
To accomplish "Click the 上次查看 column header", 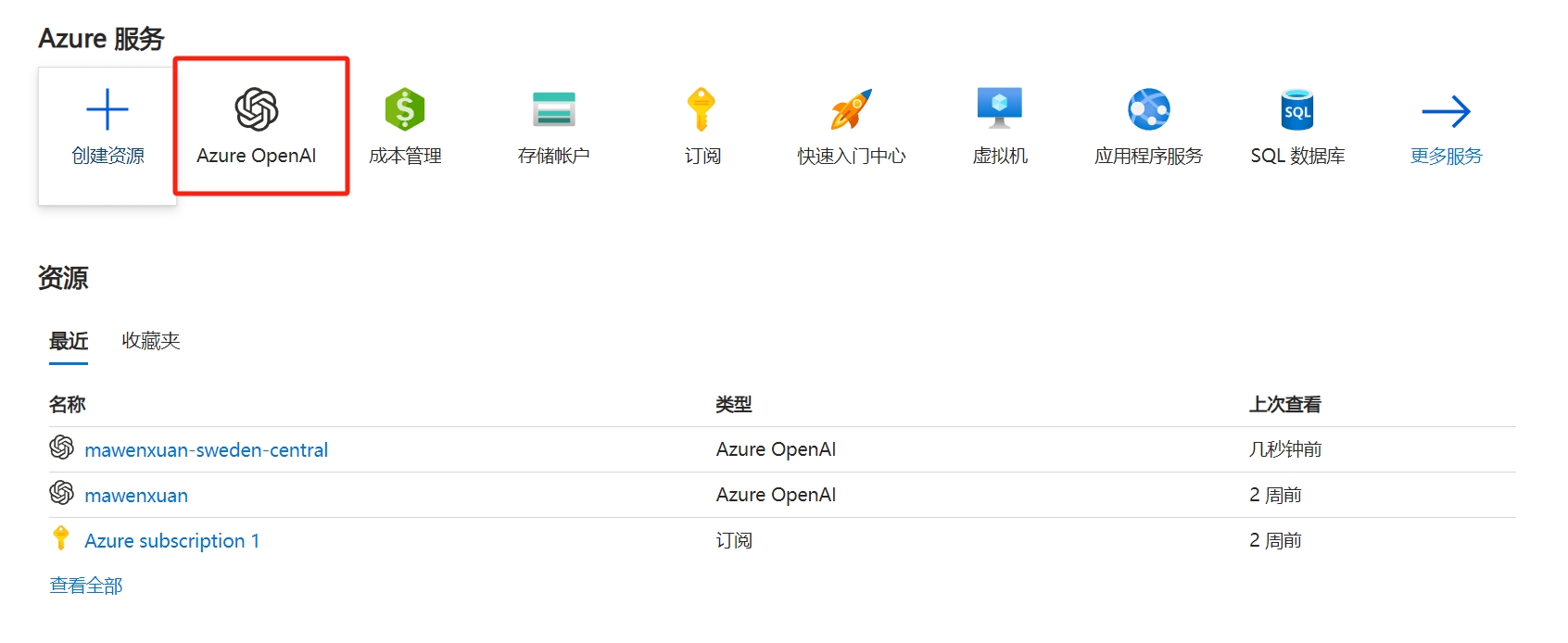I will point(1284,404).
